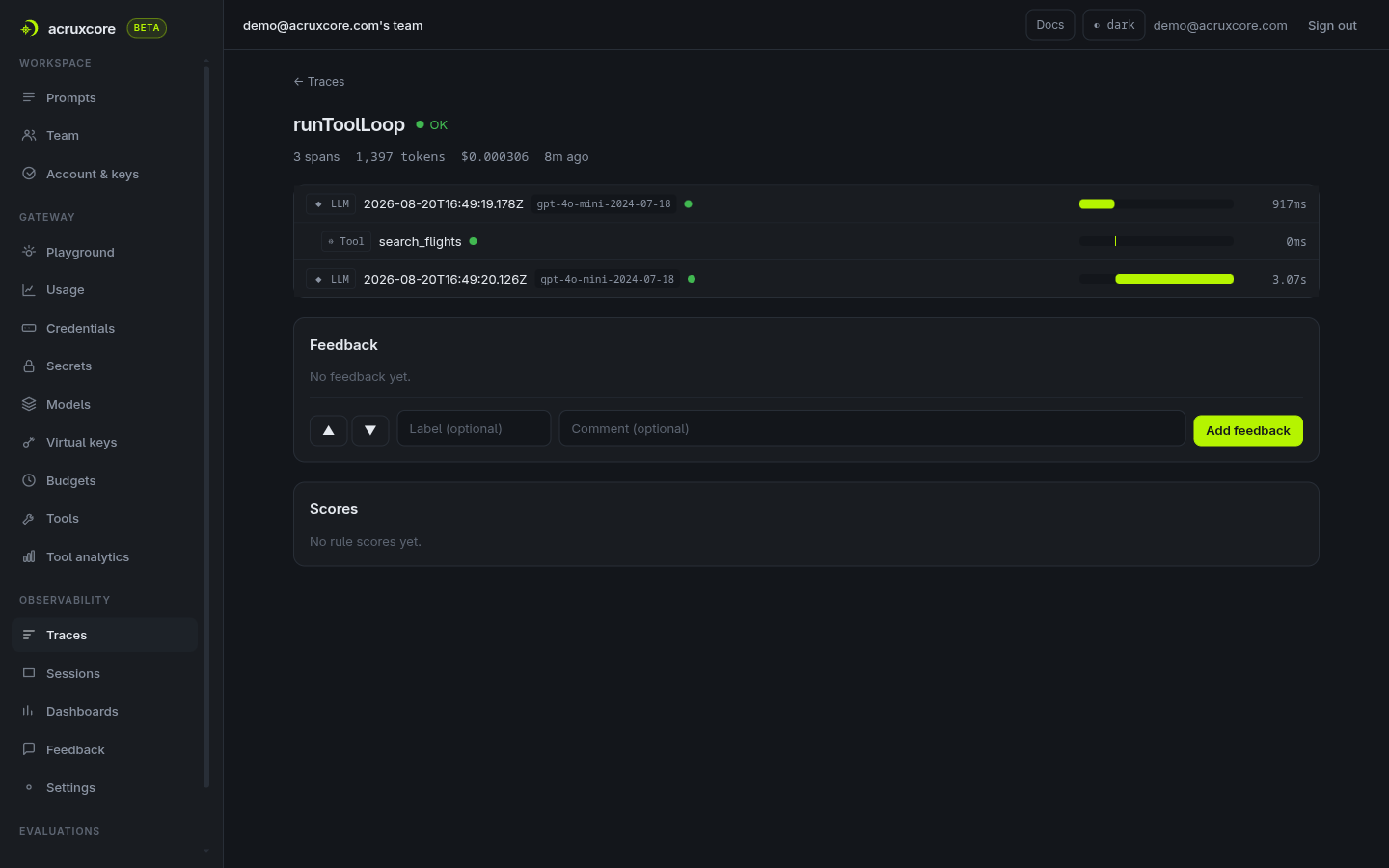Open the Docs button
Viewport: 1389px width, 868px height.
(1050, 25)
